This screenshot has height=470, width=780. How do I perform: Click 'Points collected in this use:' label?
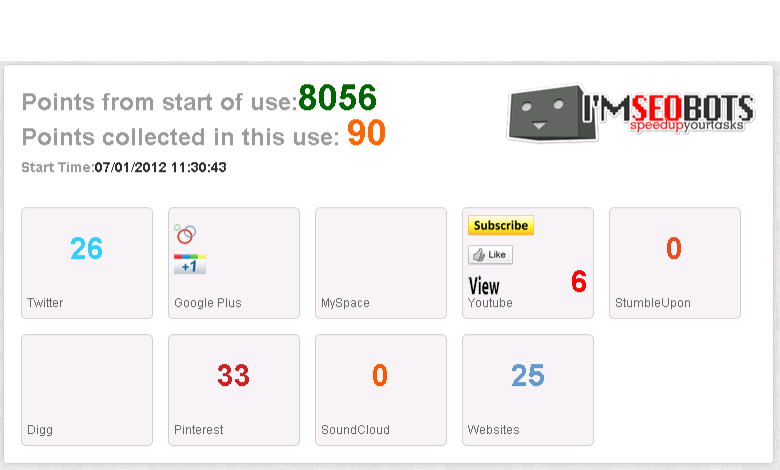click(181, 137)
